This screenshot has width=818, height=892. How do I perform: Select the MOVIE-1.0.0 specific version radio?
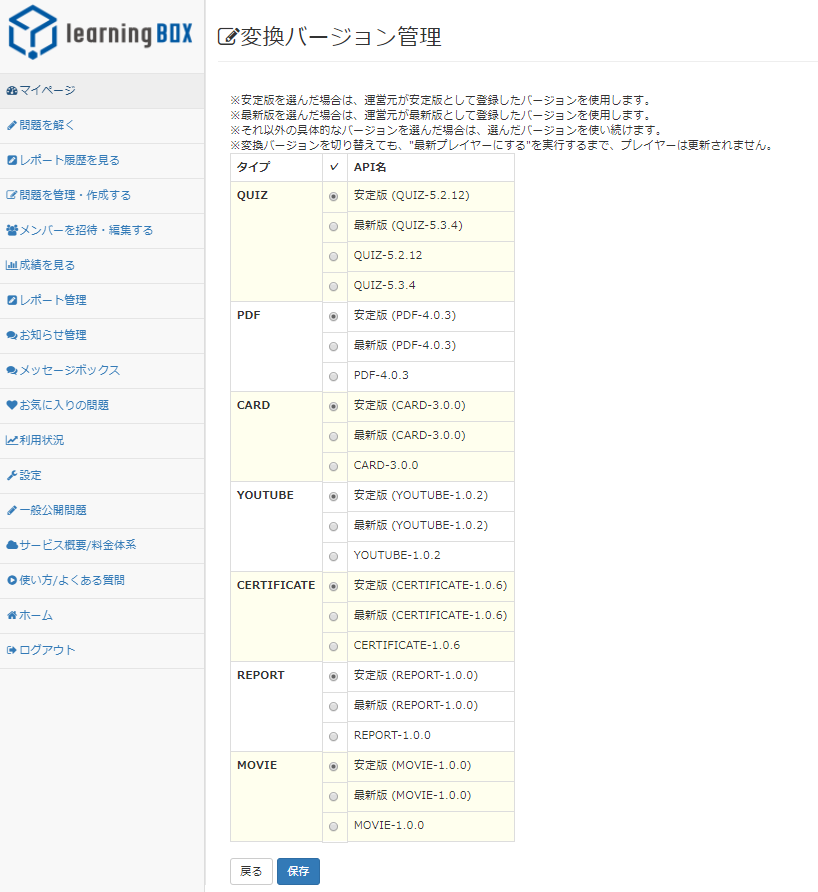[x=333, y=827]
